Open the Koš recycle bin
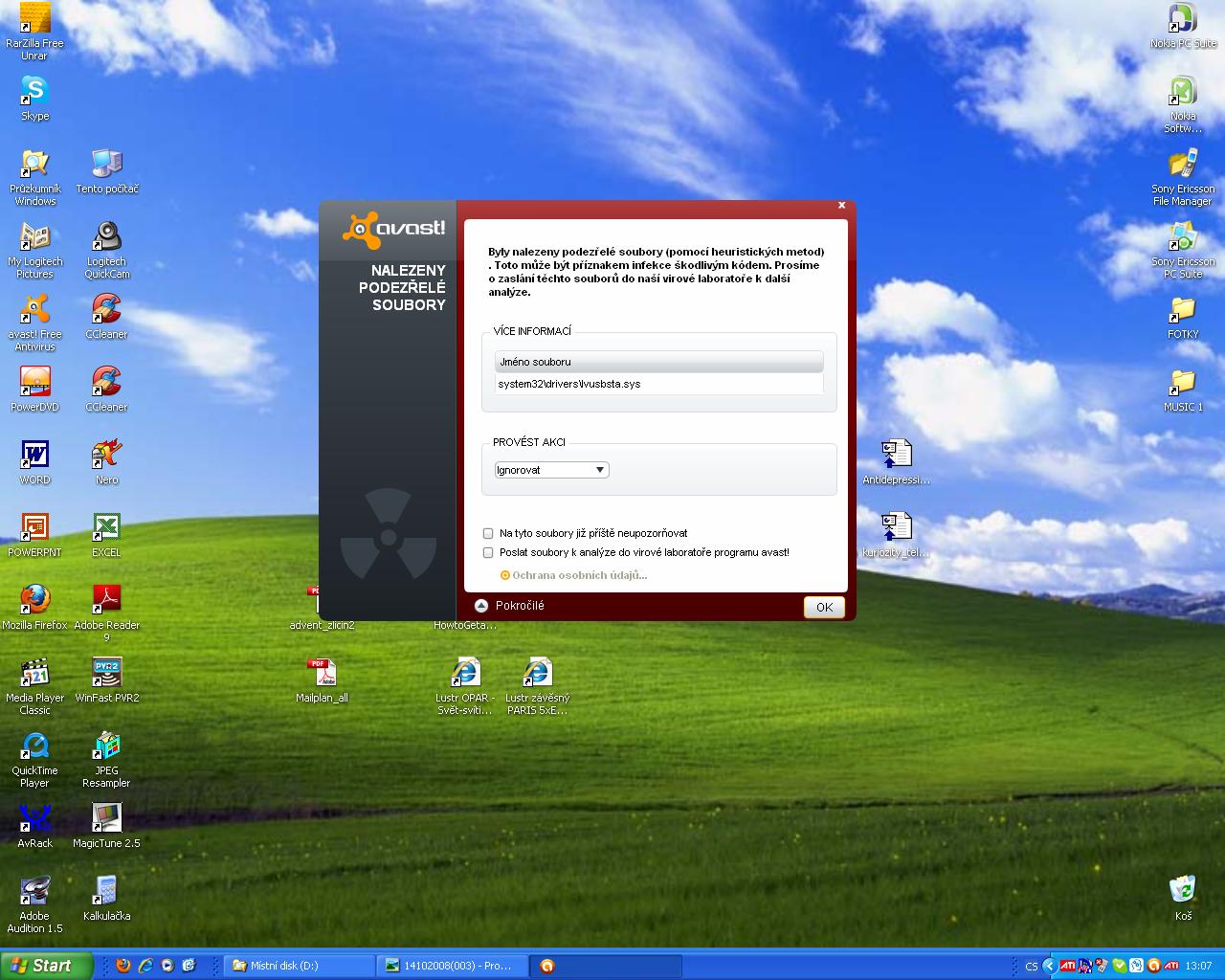Viewport: 1225px width, 980px height. 1183,892
